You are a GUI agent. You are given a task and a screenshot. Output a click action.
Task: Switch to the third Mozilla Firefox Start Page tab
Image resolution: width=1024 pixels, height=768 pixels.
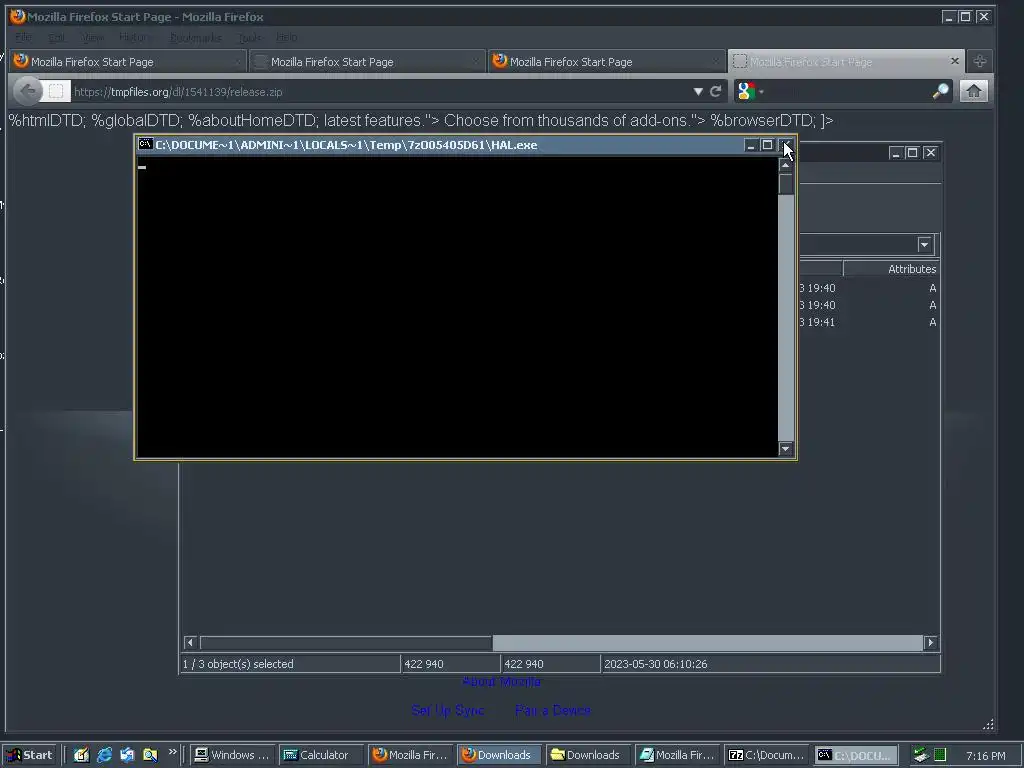pos(607,61)
